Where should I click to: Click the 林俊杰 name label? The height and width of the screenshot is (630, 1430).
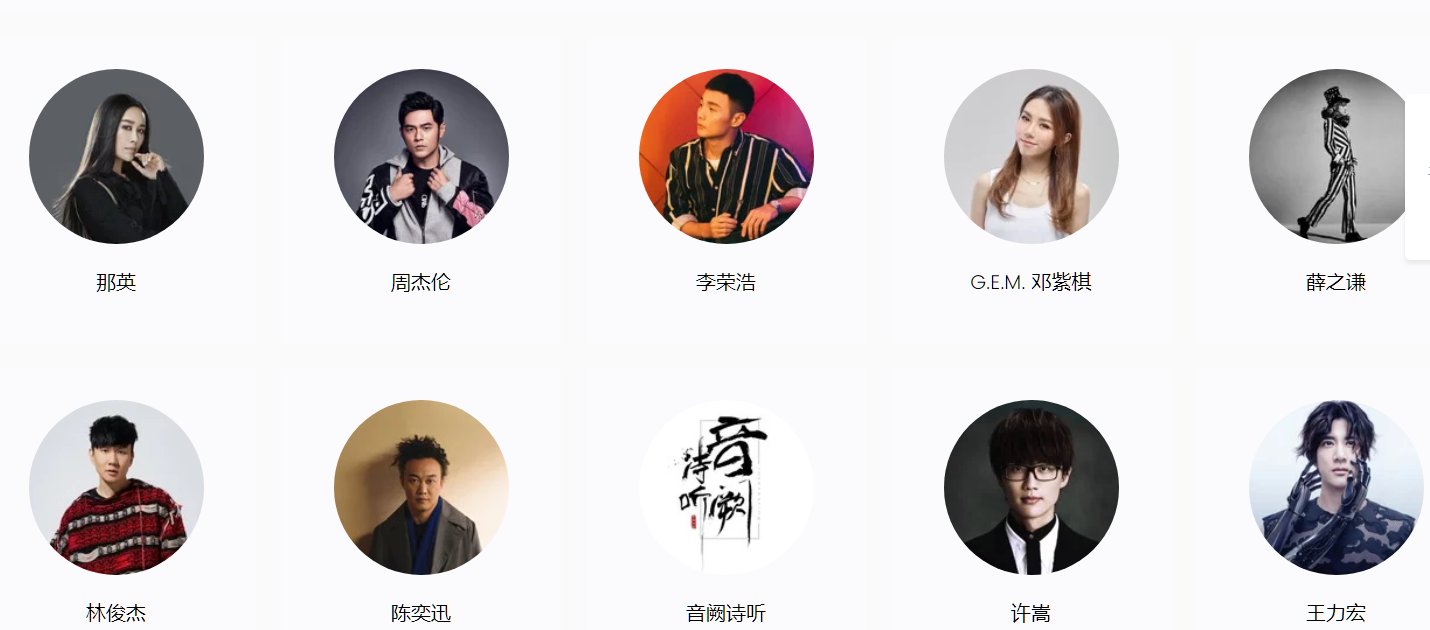[116, 614]
